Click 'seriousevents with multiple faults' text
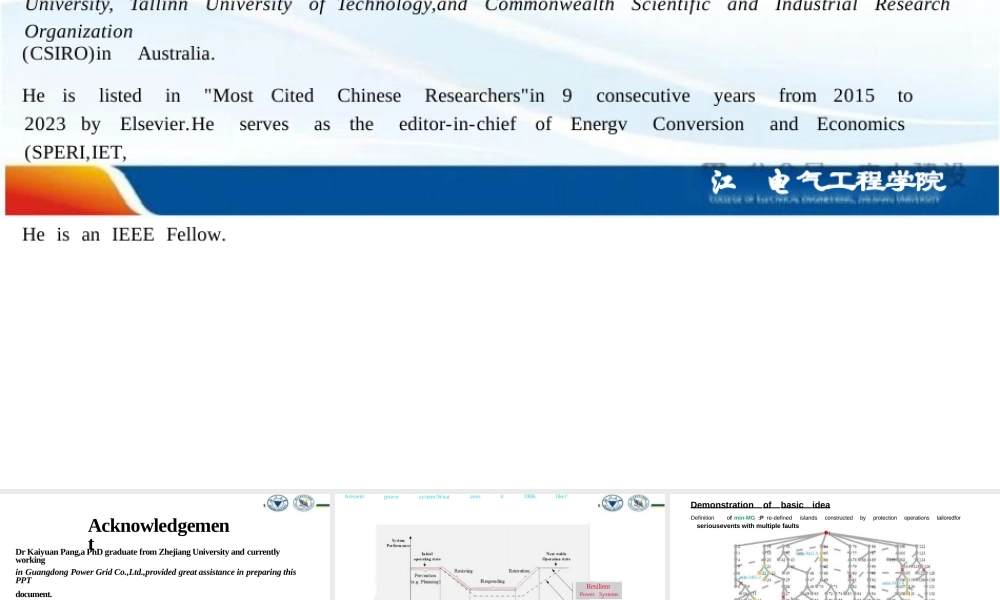The width and height of the screenshot is (1000, 600). tap(747, 526)
